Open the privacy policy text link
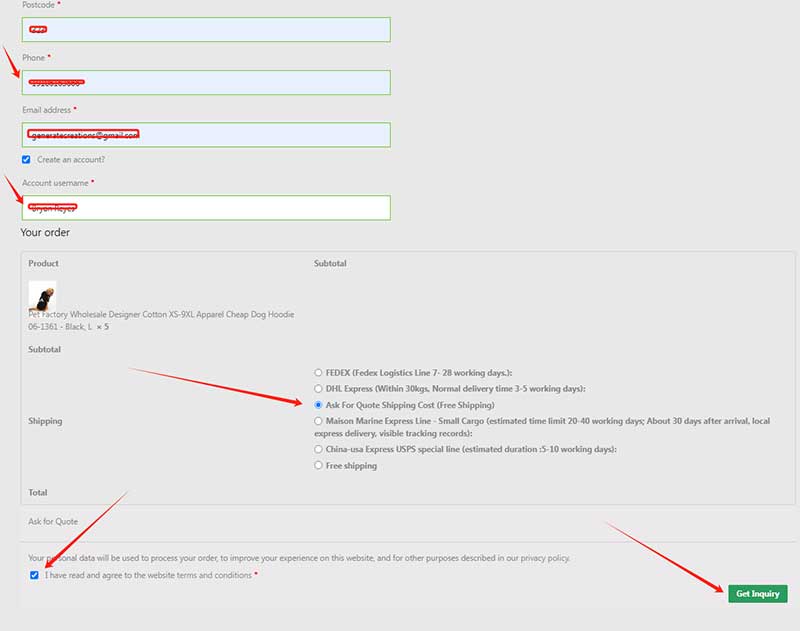This screenshot has height=631, width=800. coord(544,558)
